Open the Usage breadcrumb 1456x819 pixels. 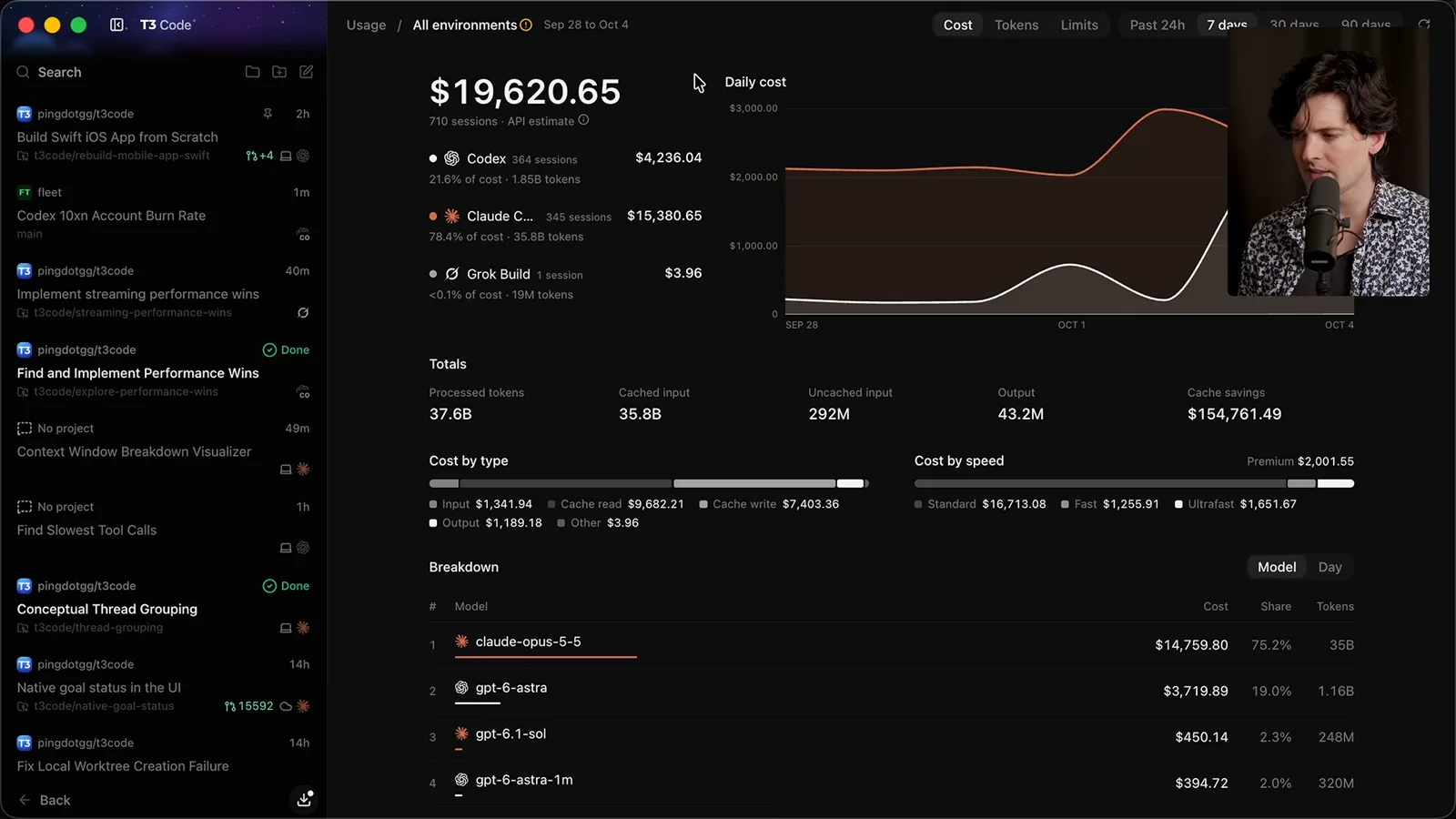click(366, 25)
